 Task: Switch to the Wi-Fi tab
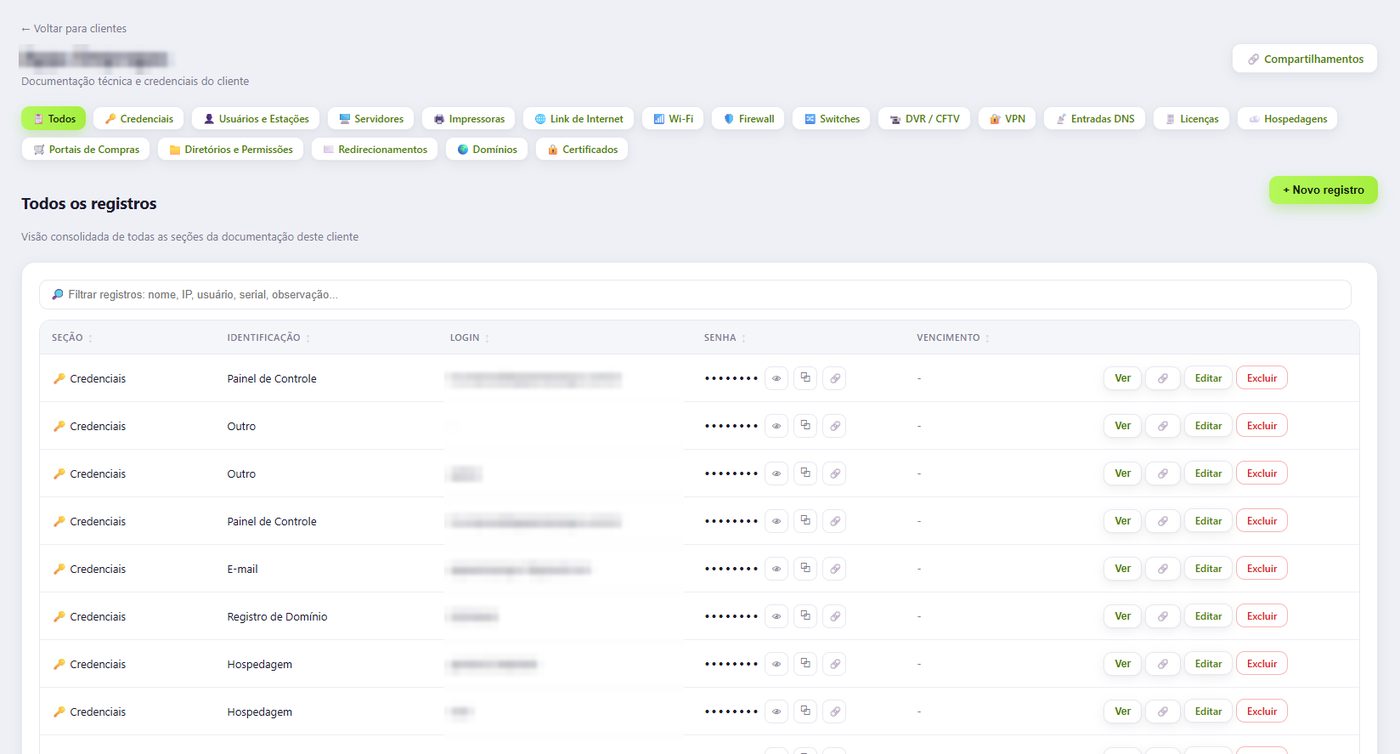click(x=673, y=119)
